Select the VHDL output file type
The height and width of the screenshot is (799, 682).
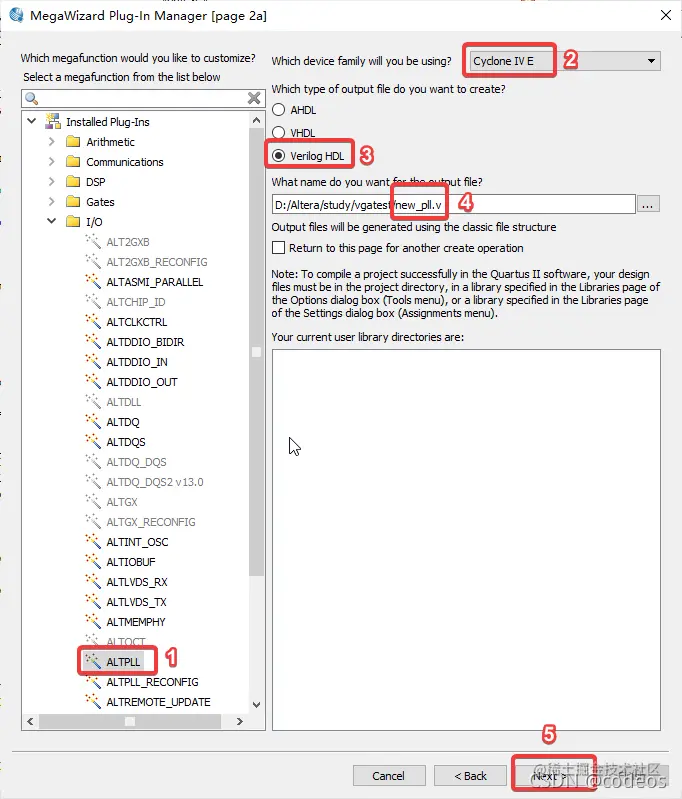278,132
